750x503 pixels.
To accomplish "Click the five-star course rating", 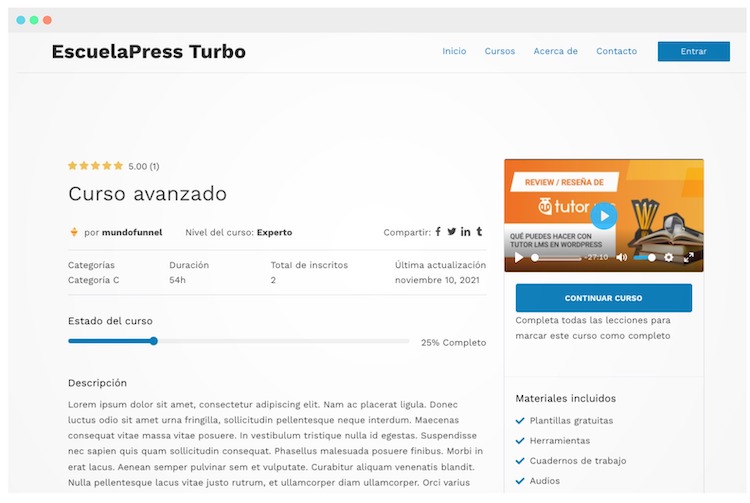I will coord(95,166).
